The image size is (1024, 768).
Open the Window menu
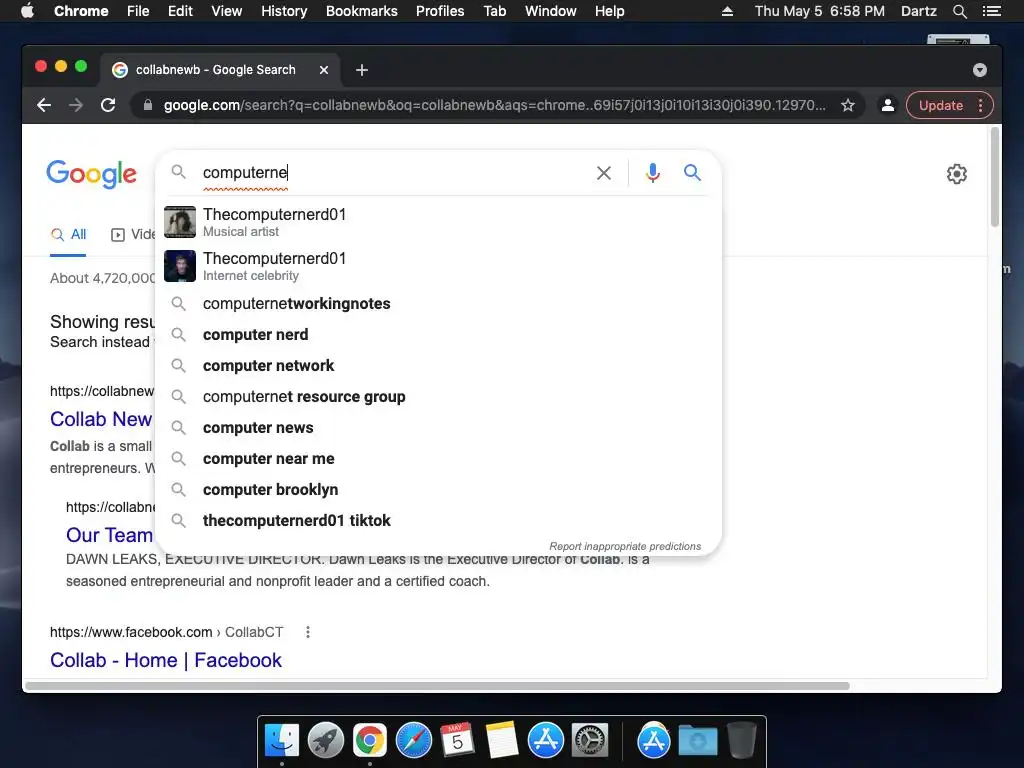point(551,11)
